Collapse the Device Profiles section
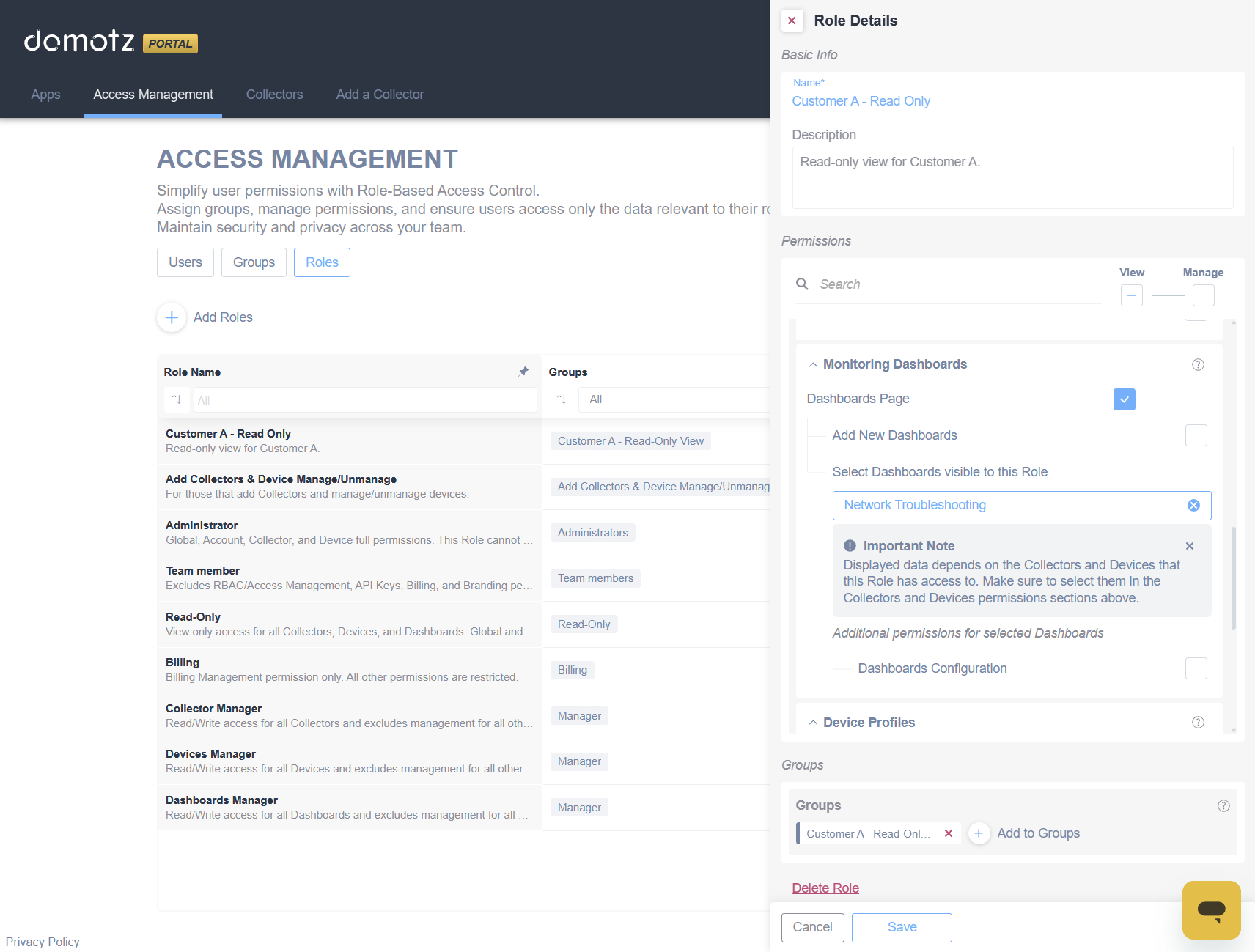Image resolution: width=1255 pixels, height=952 pixels. click(x=813, y=723)
